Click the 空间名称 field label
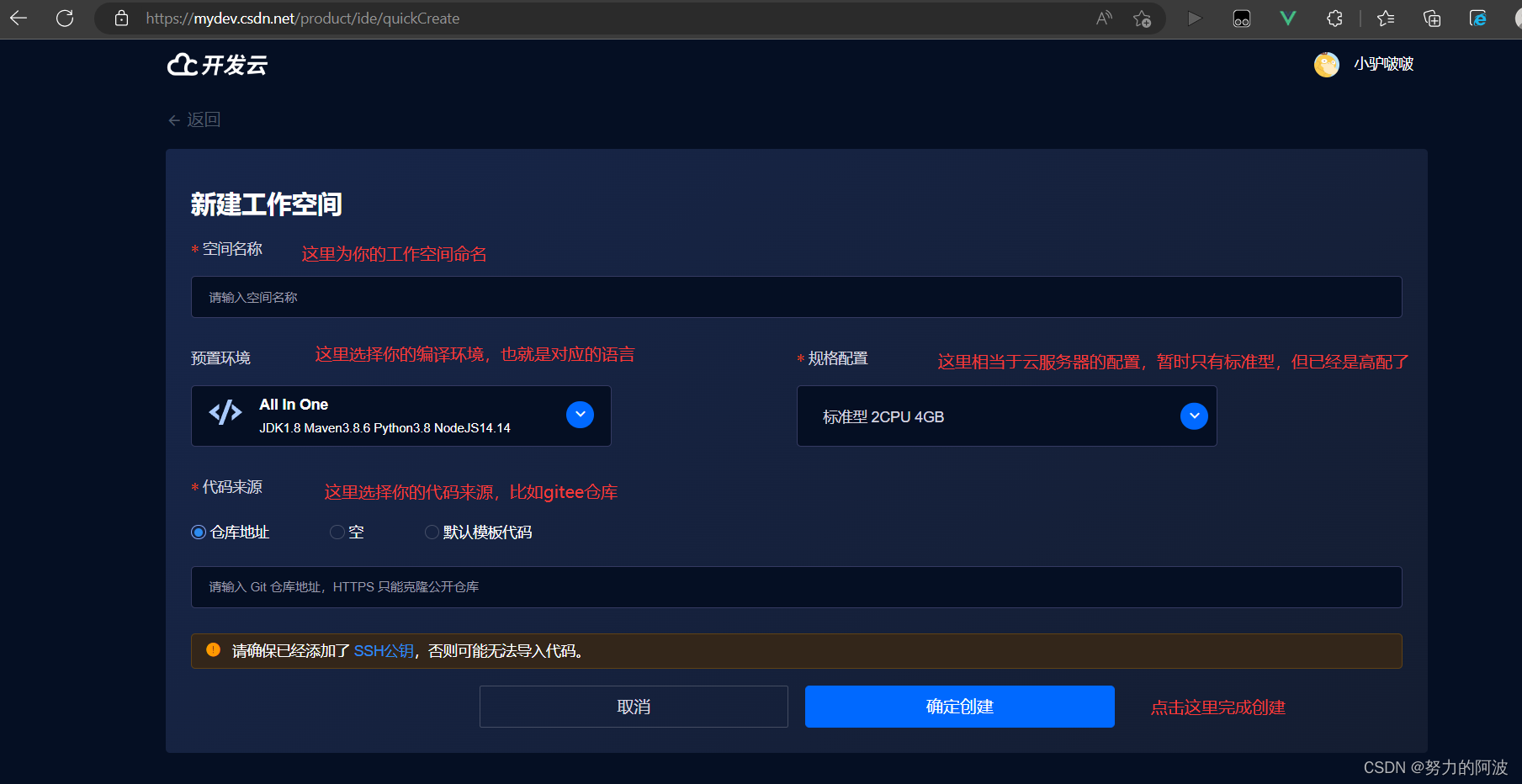 click(x=233, y=249)
